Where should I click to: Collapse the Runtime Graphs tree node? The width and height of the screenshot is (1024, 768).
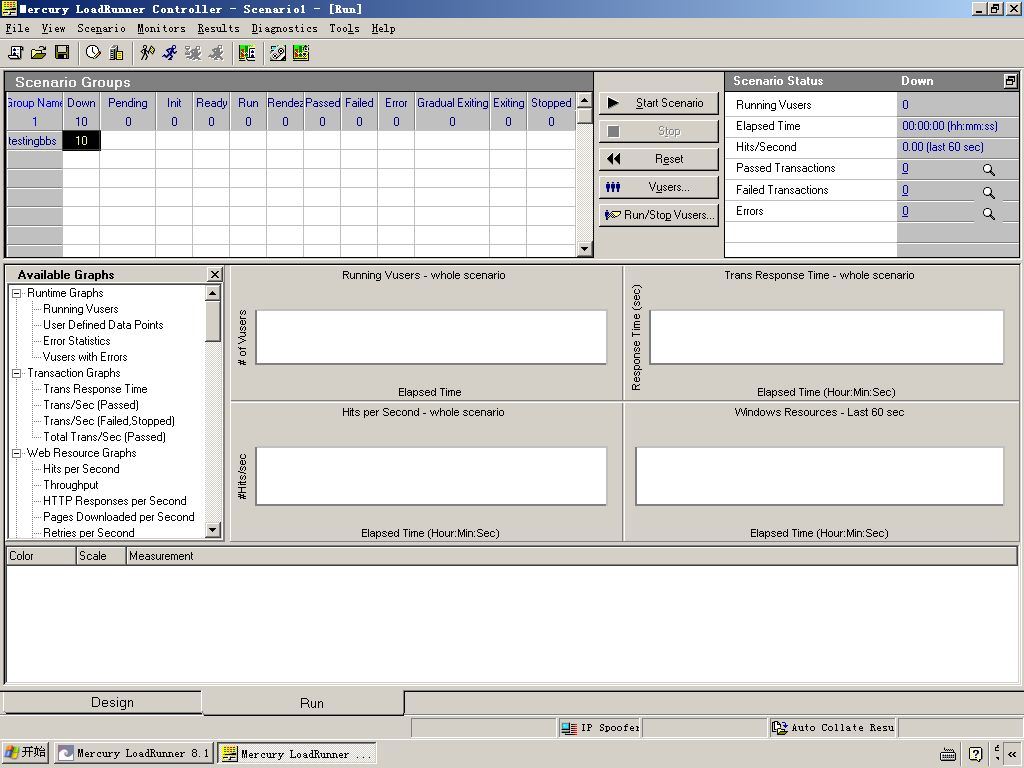click(17, 293)
